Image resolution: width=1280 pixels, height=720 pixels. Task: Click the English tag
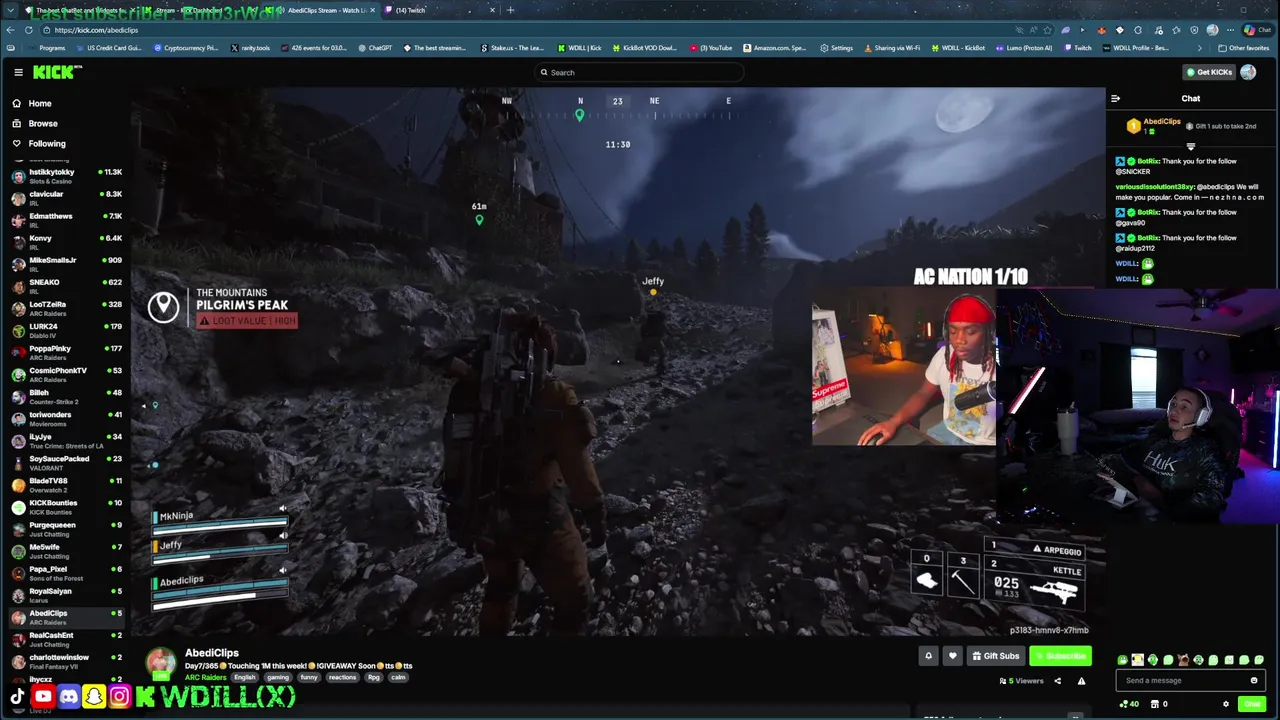tap(245, 677)
